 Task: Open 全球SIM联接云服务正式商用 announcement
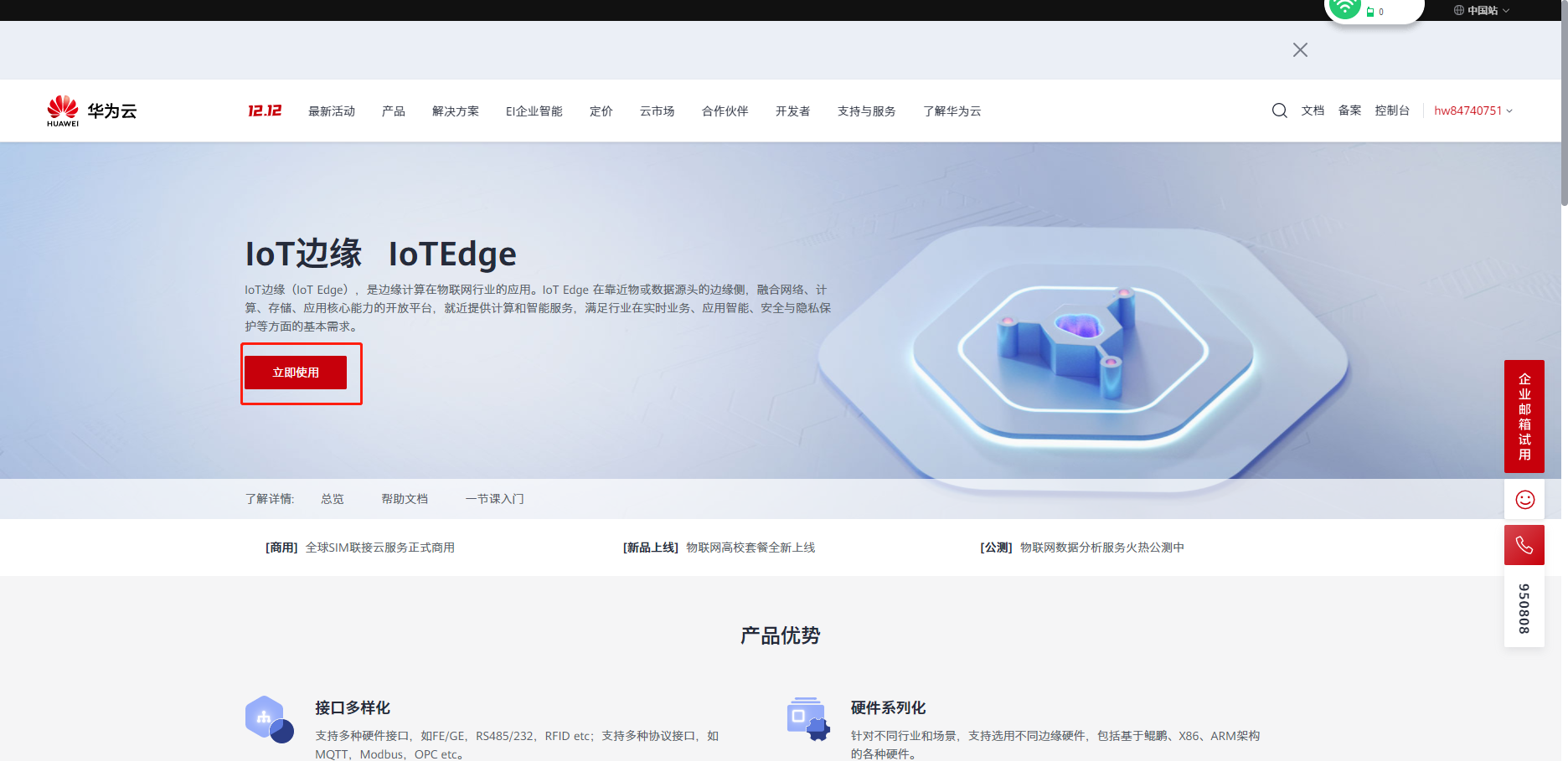[x=380, y=548]
